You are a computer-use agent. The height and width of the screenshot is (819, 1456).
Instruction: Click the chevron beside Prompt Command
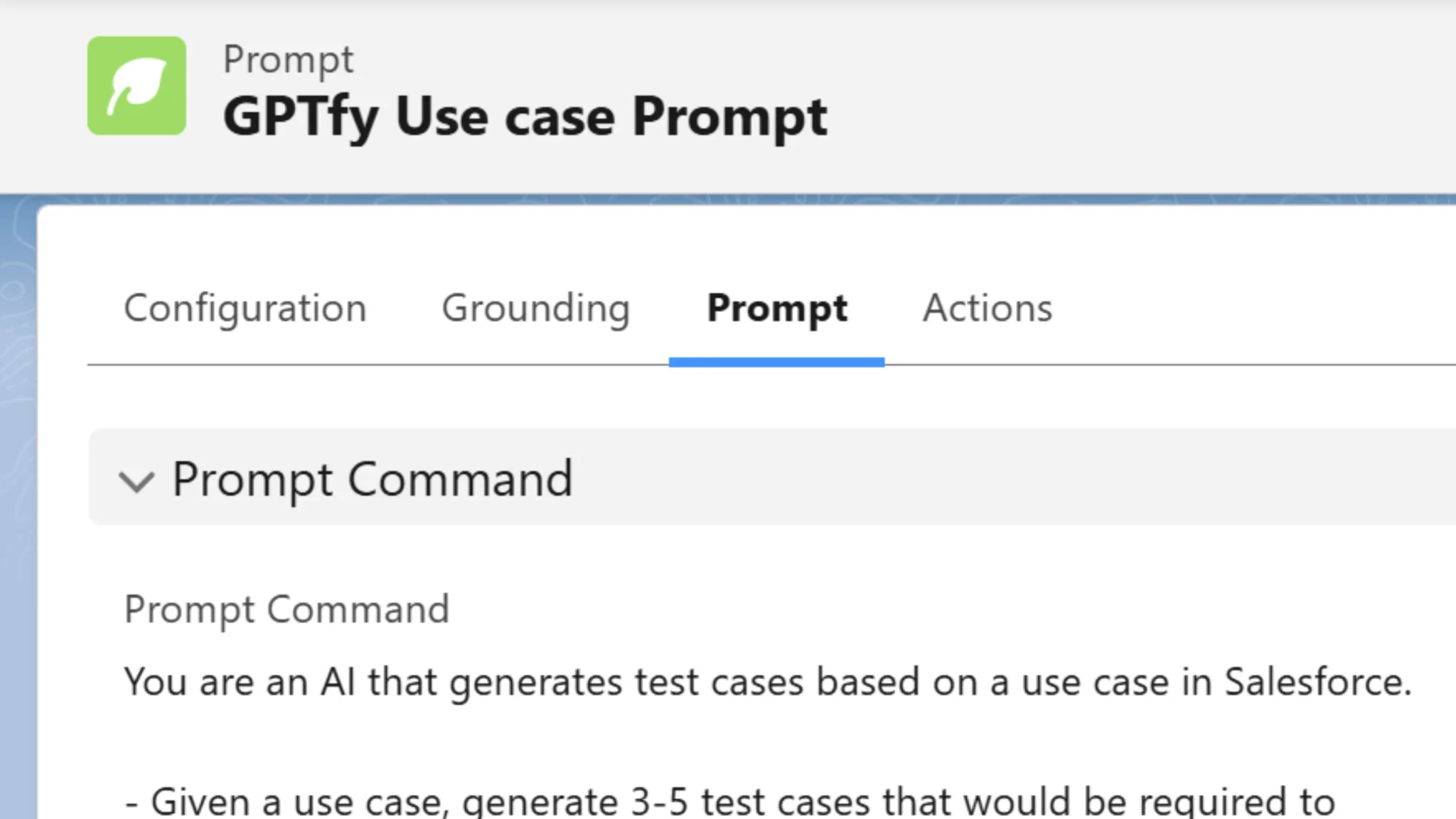point(137,481)
